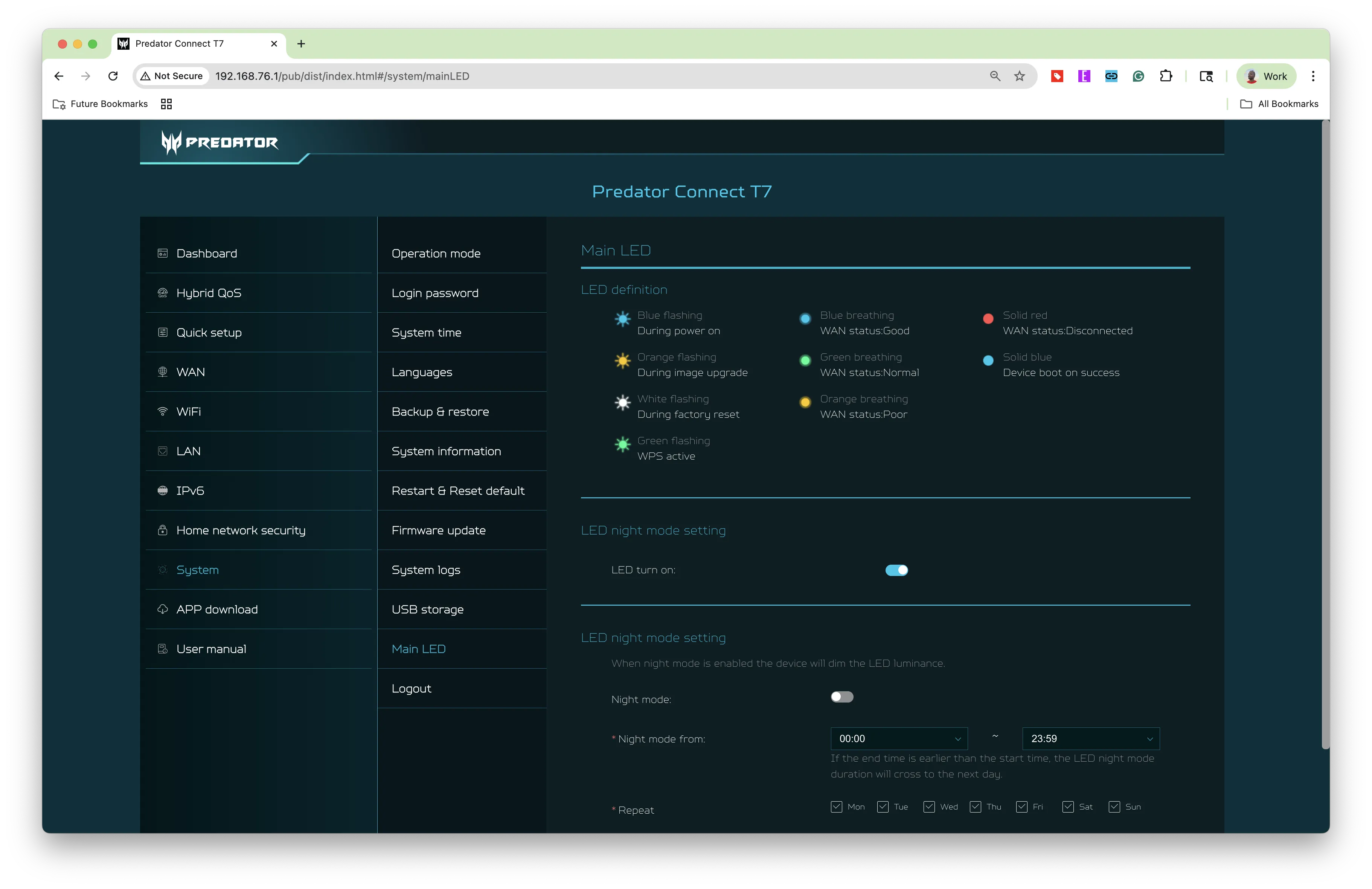Click the blue link extension icon
Screen dimensions: 1372x889
[1111, 76]
